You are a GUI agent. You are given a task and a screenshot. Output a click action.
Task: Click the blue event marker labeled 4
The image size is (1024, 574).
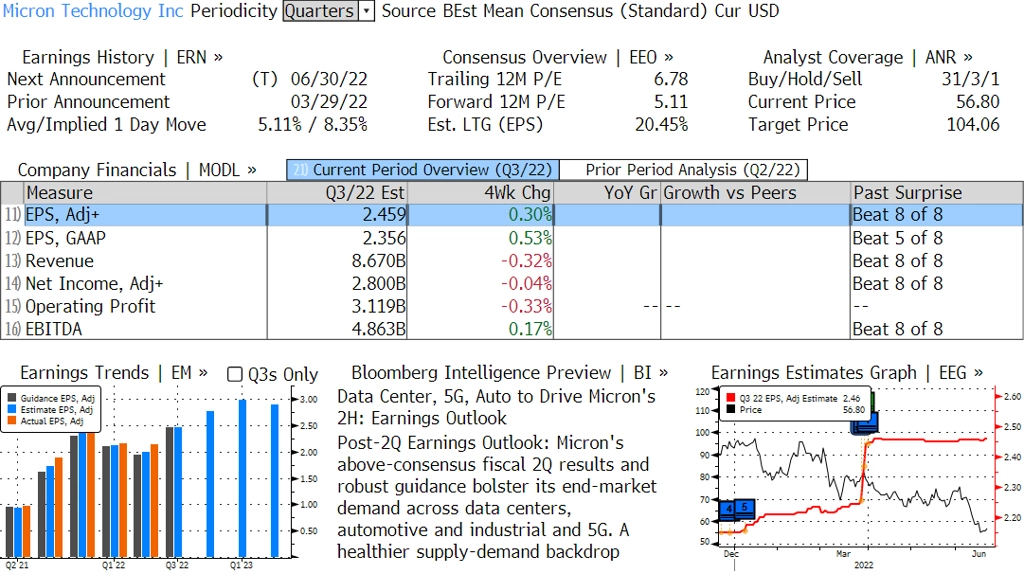click(x=729, y=509)
